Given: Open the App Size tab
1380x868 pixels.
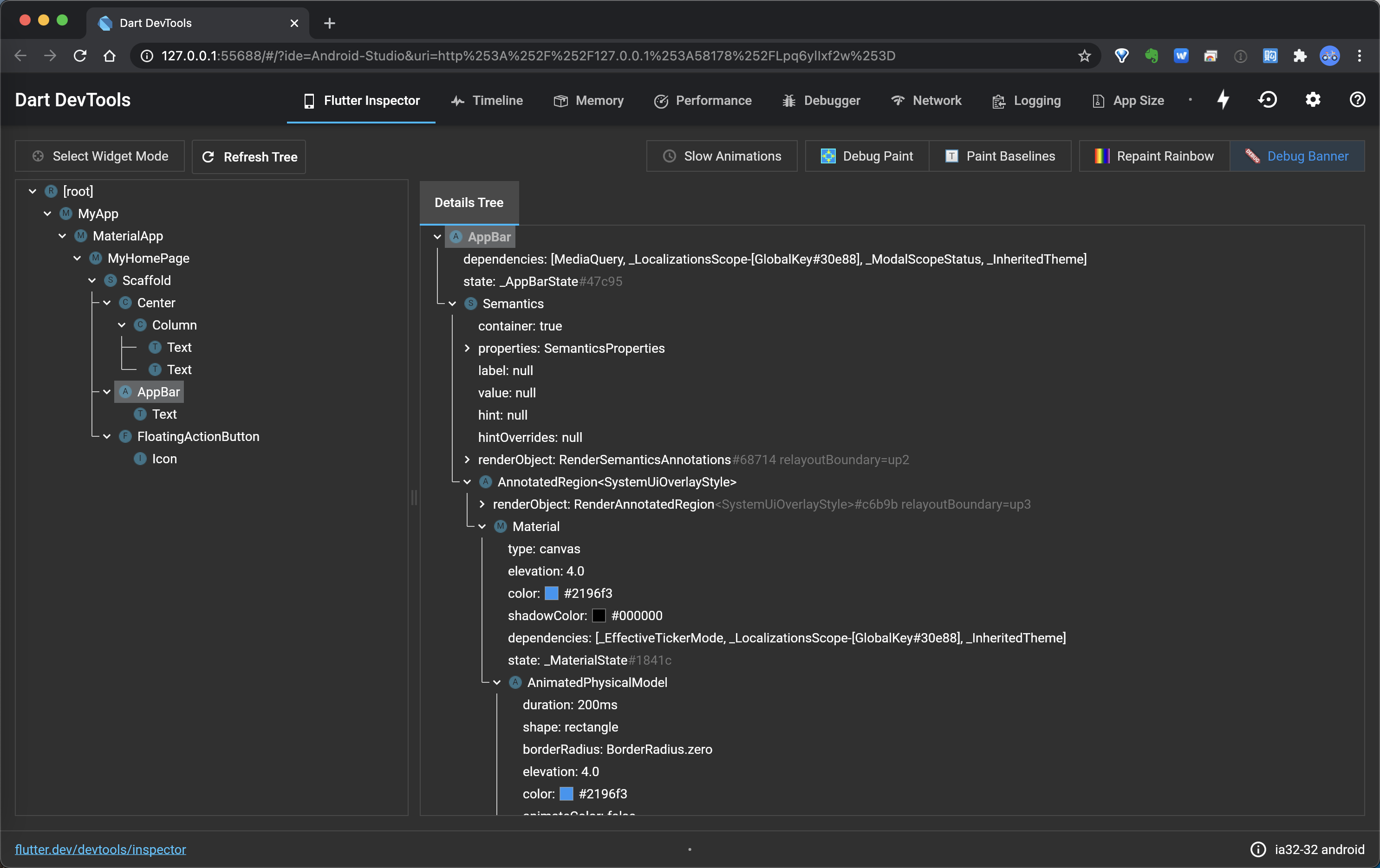Looking at the screenshot, I should pos(1128,100).
